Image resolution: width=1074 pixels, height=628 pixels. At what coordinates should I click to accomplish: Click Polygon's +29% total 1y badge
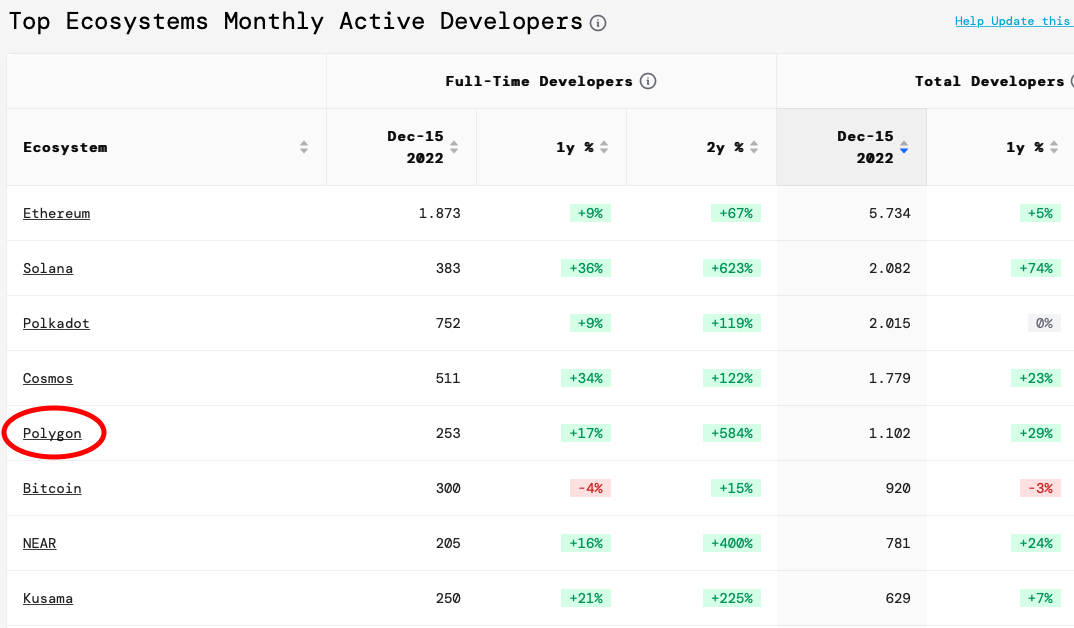click(1036, 434)
